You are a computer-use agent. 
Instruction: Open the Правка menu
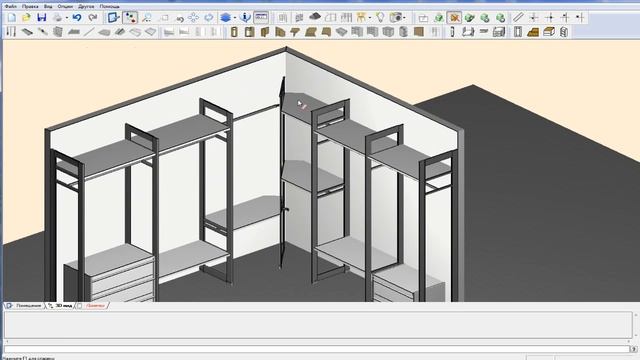[30, 7]
